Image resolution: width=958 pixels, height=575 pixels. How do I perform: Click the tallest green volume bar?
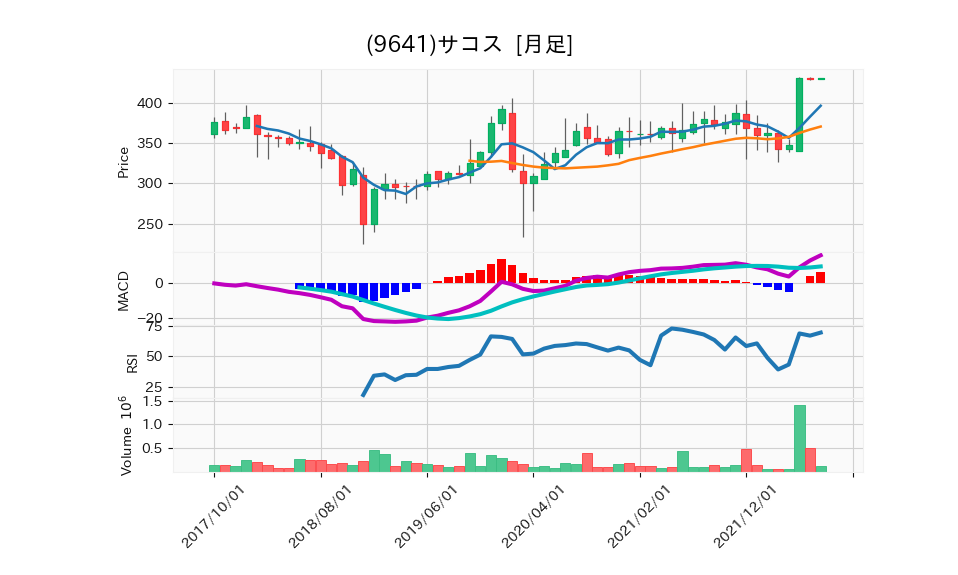click(x=800, y=438)
